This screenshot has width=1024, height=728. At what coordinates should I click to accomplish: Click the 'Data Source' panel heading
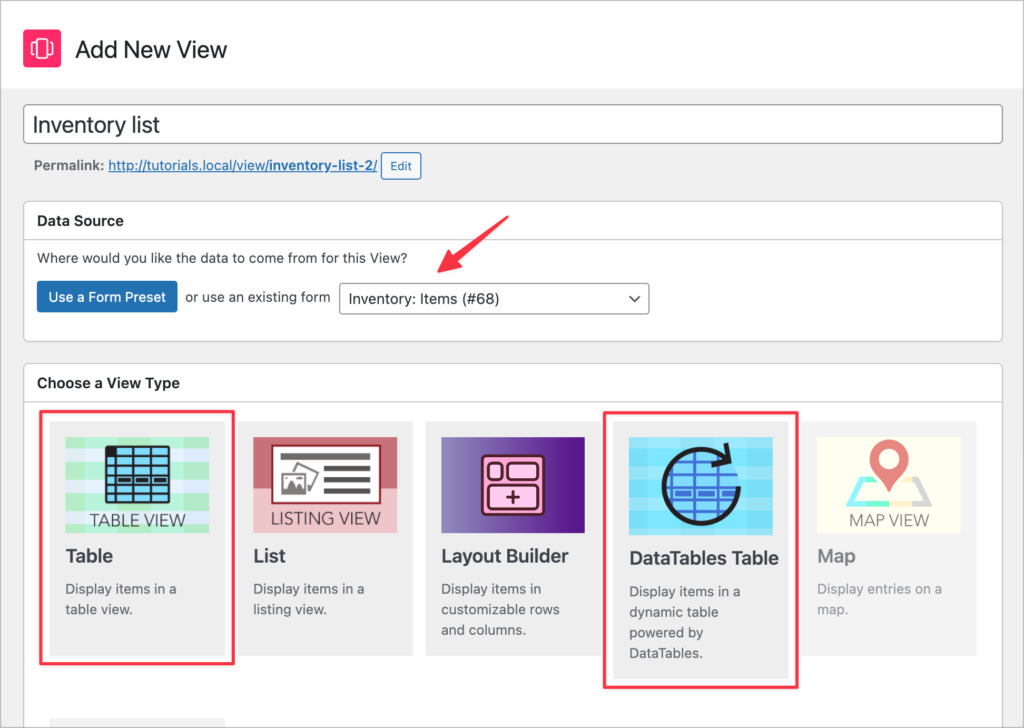(x=80, y=221)
